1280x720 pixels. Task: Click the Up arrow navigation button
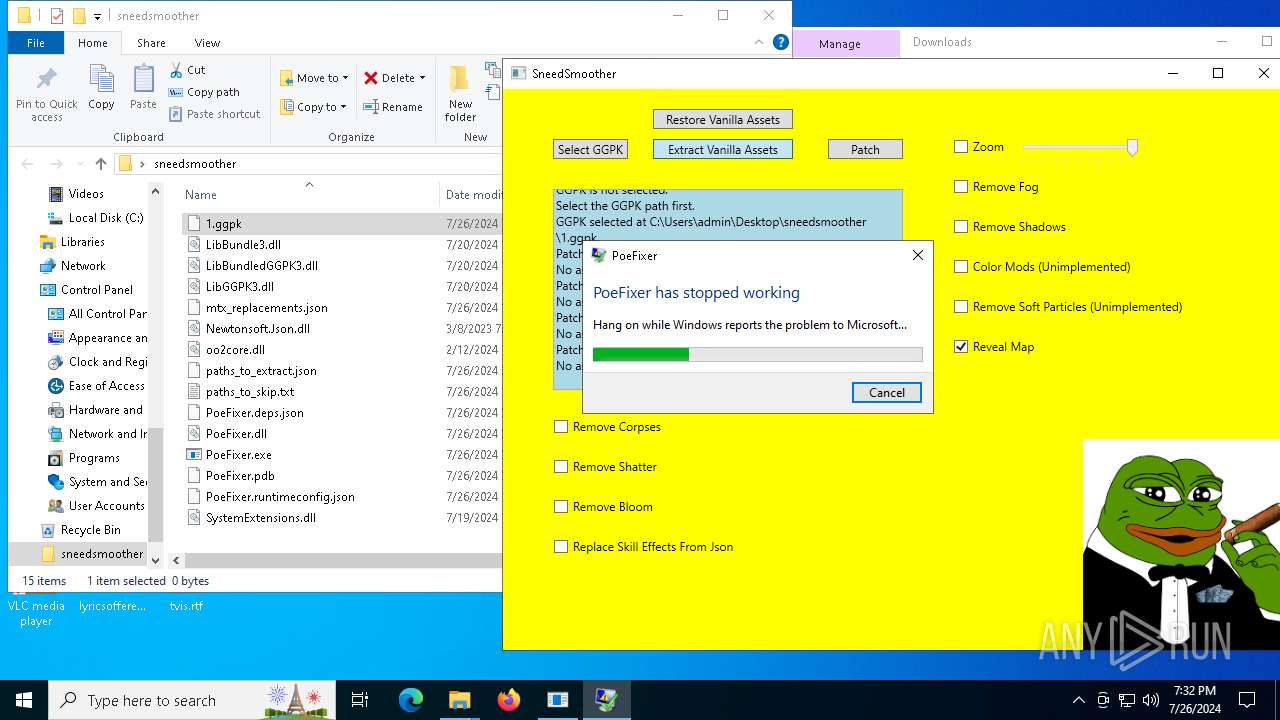click(x=101, y=164)
